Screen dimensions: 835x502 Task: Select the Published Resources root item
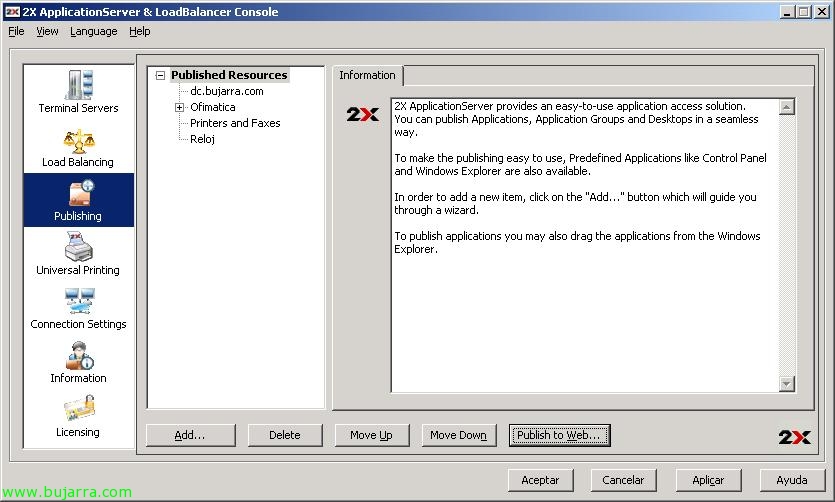229,75
